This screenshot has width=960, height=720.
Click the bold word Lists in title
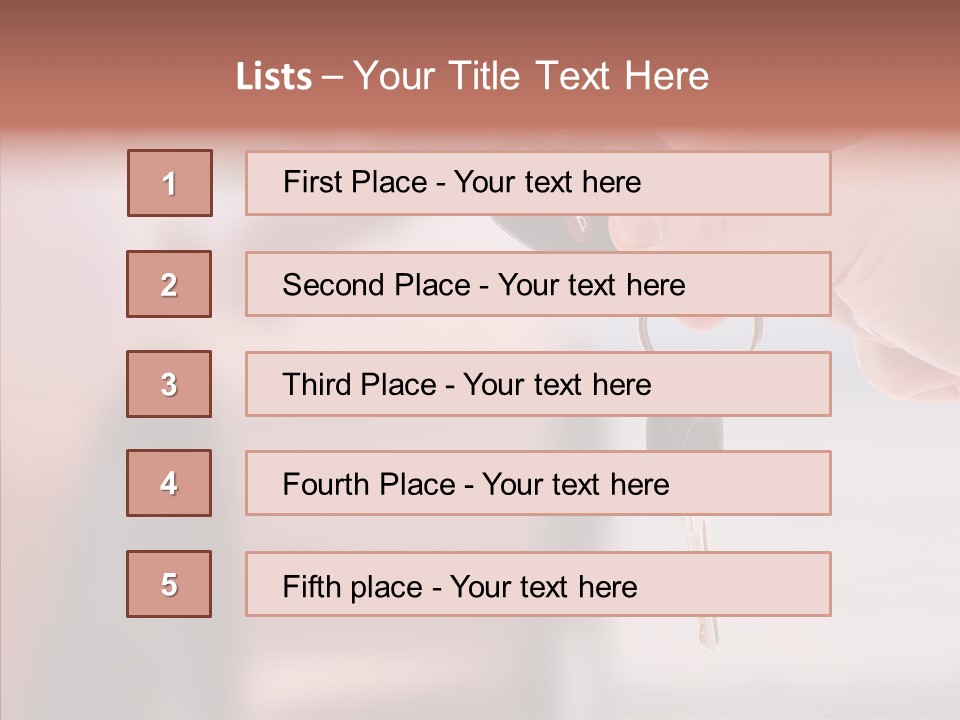[274, 77]
